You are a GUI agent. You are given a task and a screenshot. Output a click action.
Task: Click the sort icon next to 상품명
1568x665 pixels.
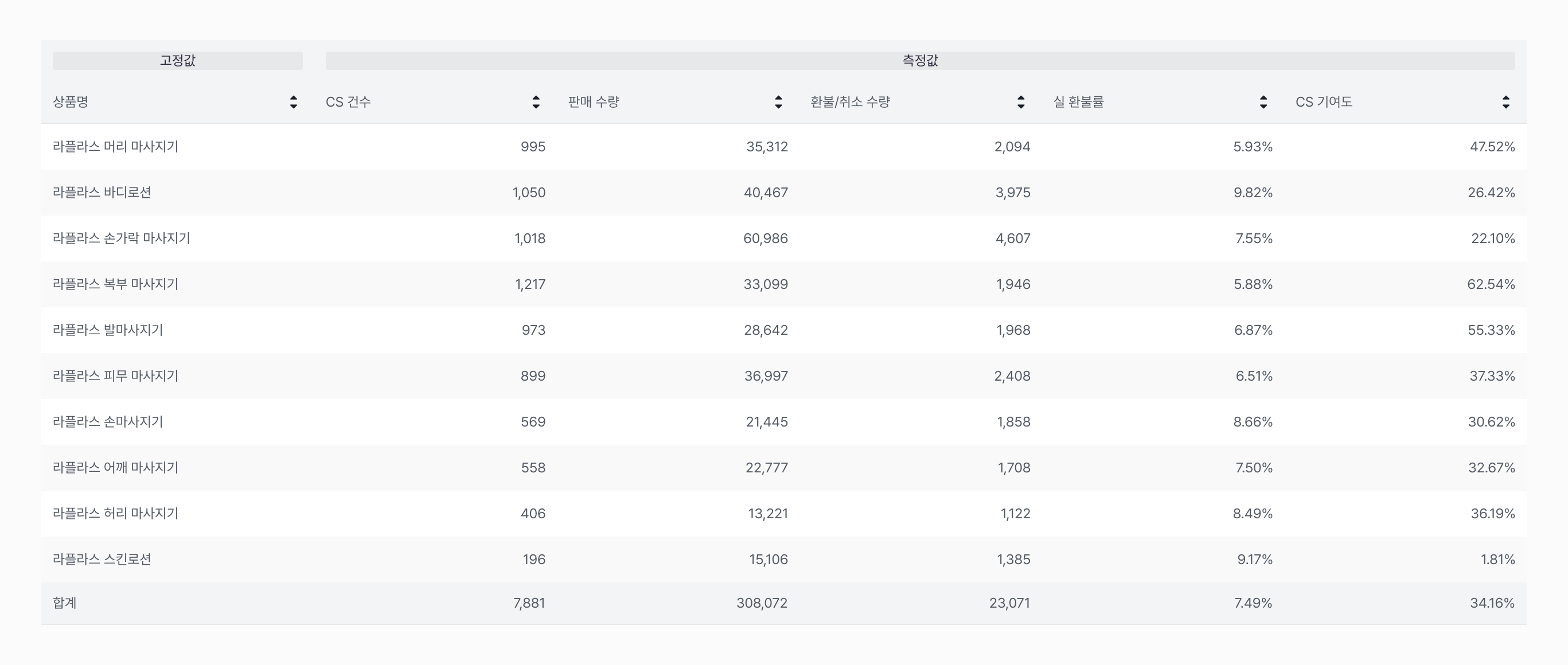pos(295,103)
